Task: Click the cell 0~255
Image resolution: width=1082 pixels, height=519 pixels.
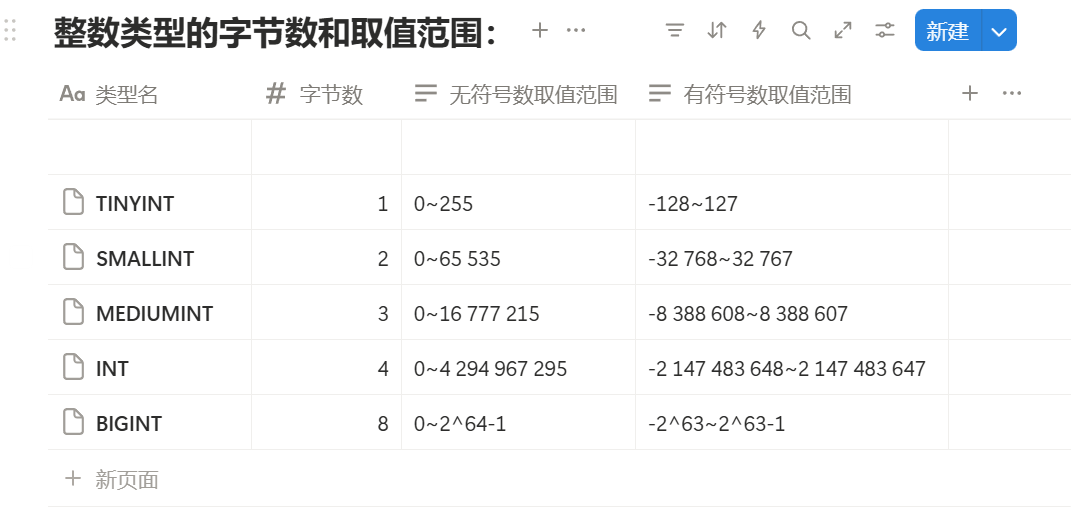Action: tap(518, 202)
